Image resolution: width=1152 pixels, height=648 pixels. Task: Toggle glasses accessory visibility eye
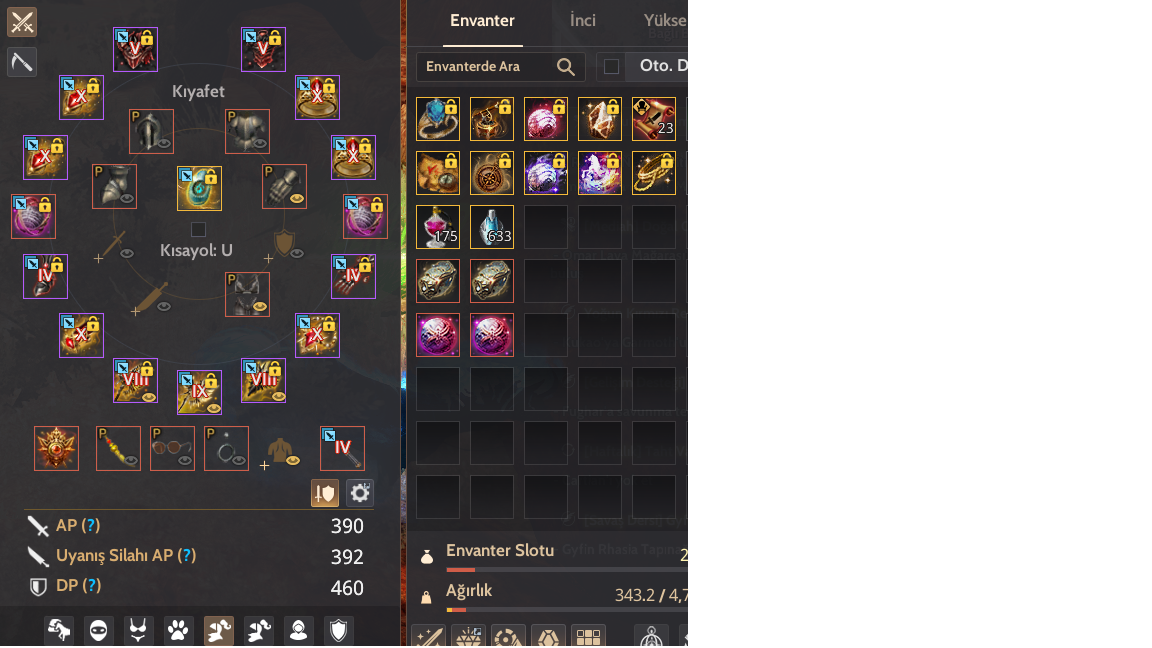click(x=185, y=460)
